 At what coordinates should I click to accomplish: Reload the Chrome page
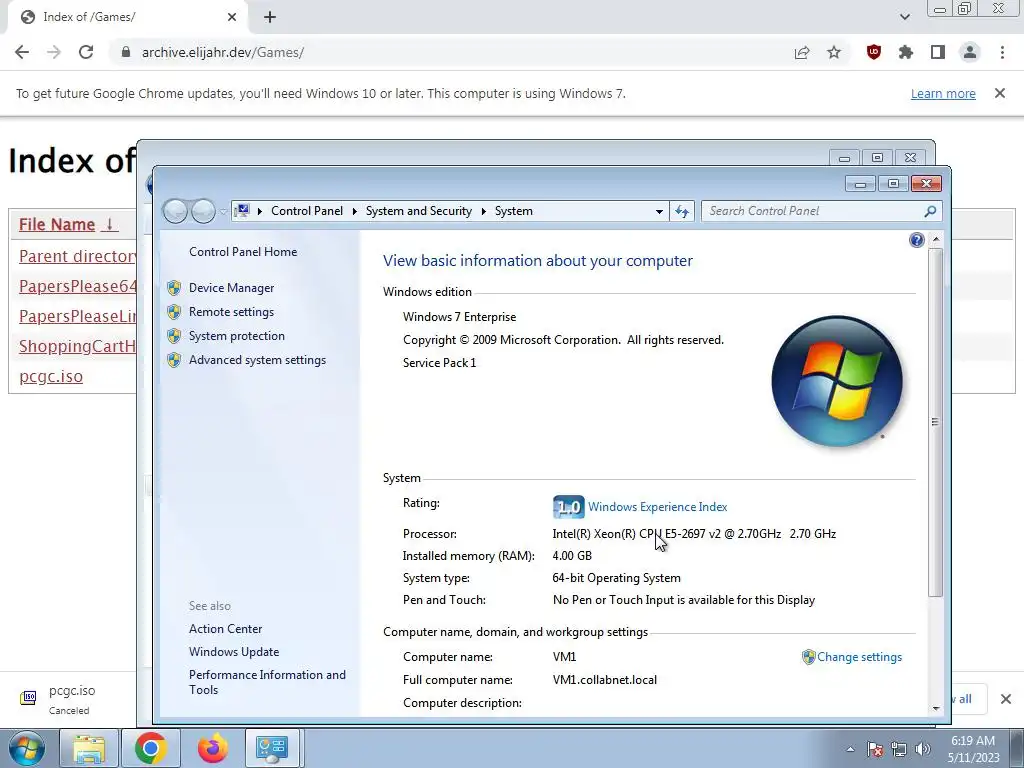(86, 52)
